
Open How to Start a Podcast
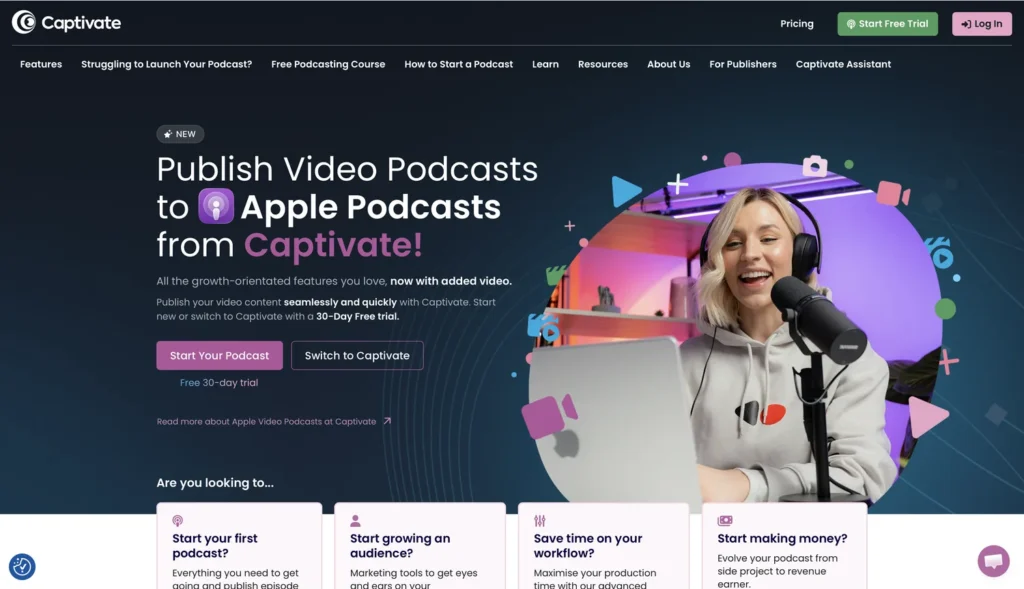[x=458, y=64]
